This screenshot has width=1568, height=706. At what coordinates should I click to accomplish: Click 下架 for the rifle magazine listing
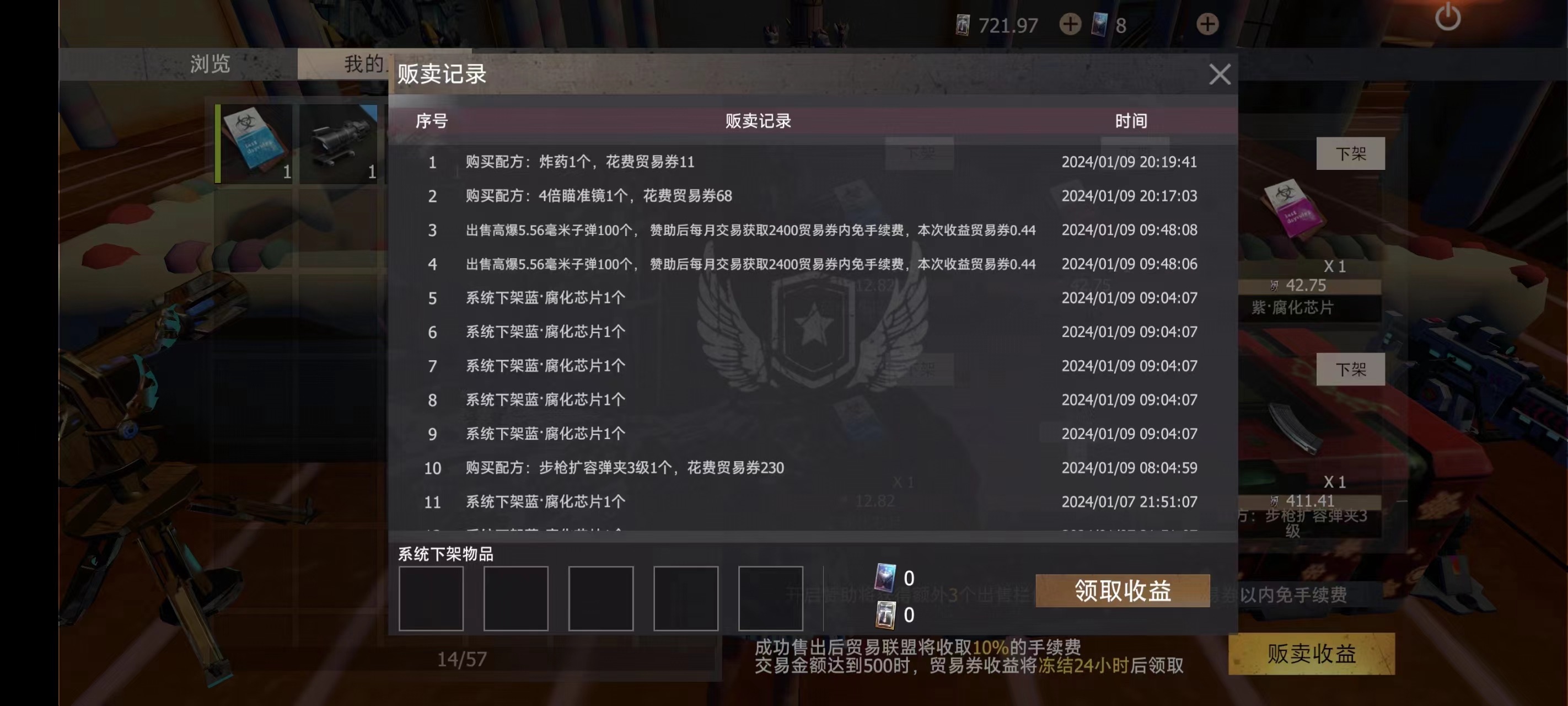tap(1350, 369)
